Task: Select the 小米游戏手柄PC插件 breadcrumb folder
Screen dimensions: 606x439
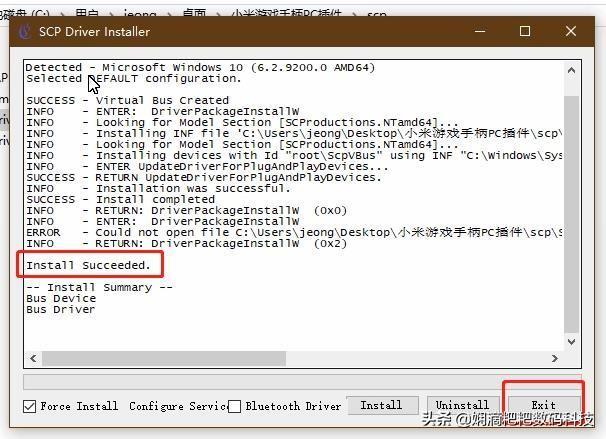Action: click(x=286, y=14)
